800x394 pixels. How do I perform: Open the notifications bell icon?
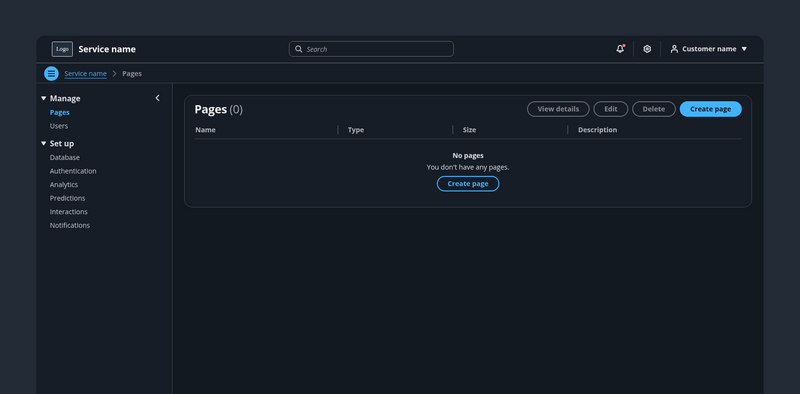point(620,49)
